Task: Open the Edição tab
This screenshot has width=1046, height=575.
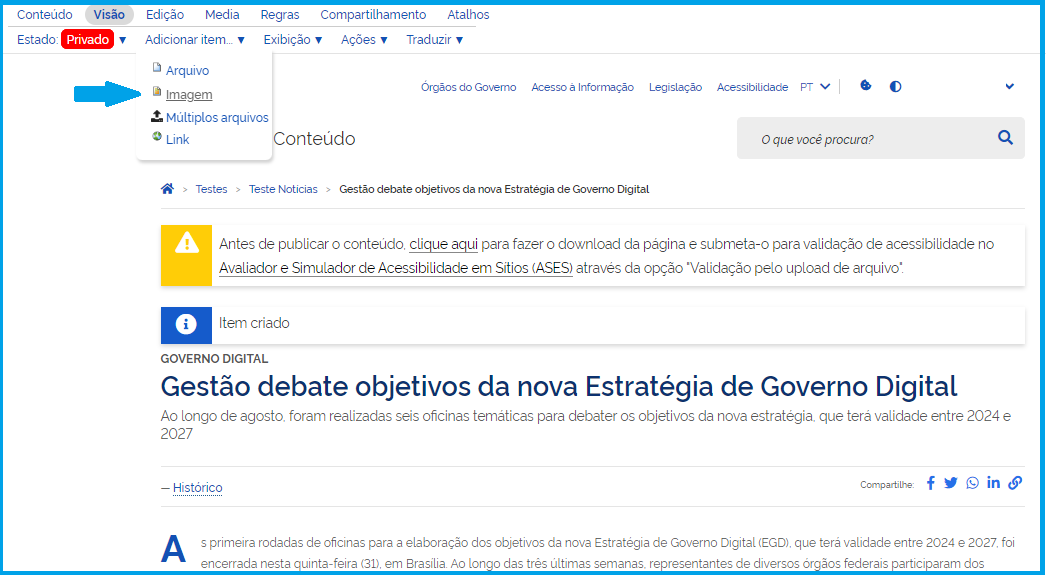Action: (x=165, y=15)
